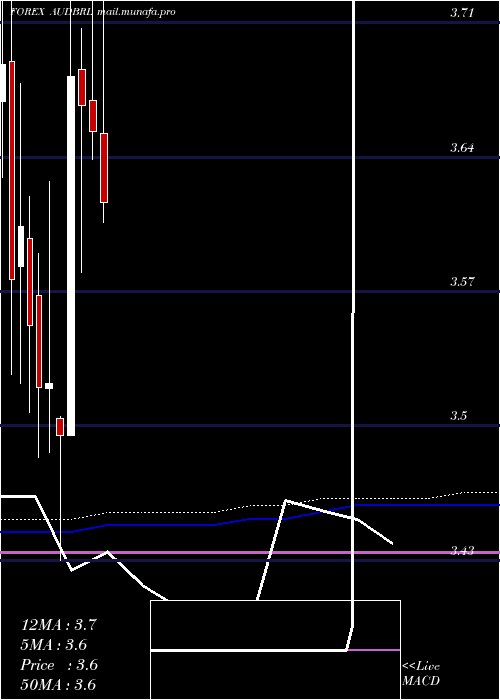Click the '50MA : 3.6' readout

click(x=58, y=685)
